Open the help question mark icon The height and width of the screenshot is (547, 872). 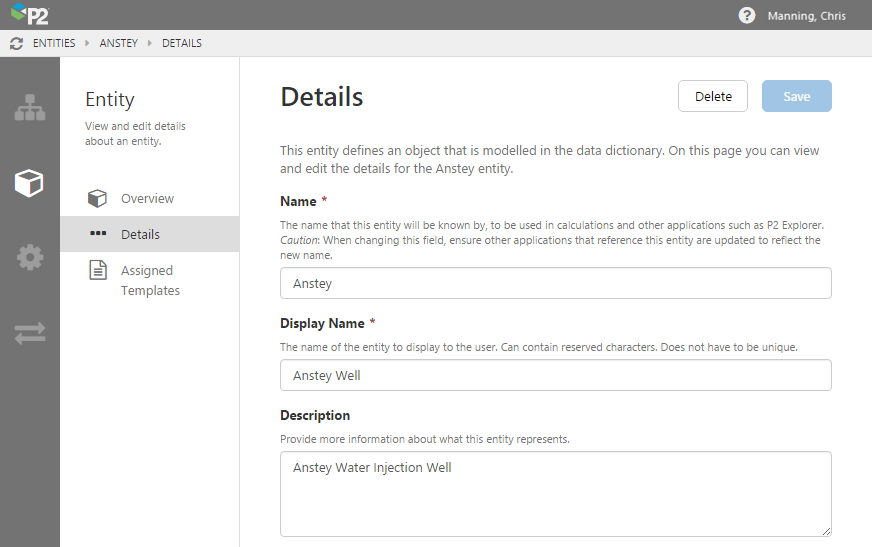coord(746,15)
